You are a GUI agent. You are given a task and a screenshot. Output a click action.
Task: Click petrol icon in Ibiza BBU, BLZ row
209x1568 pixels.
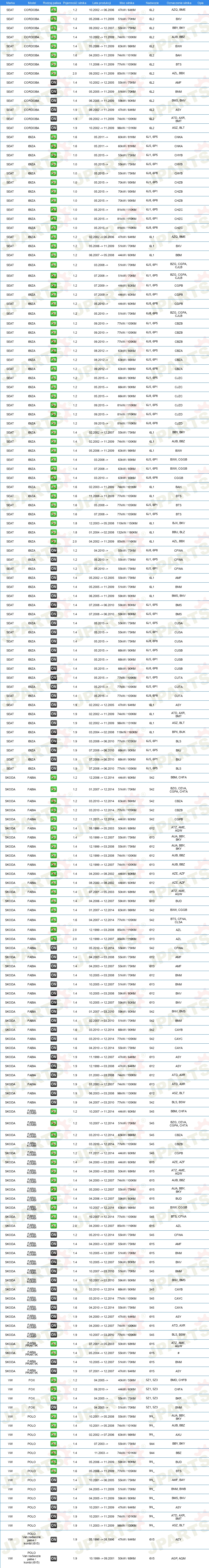(54, 533)
